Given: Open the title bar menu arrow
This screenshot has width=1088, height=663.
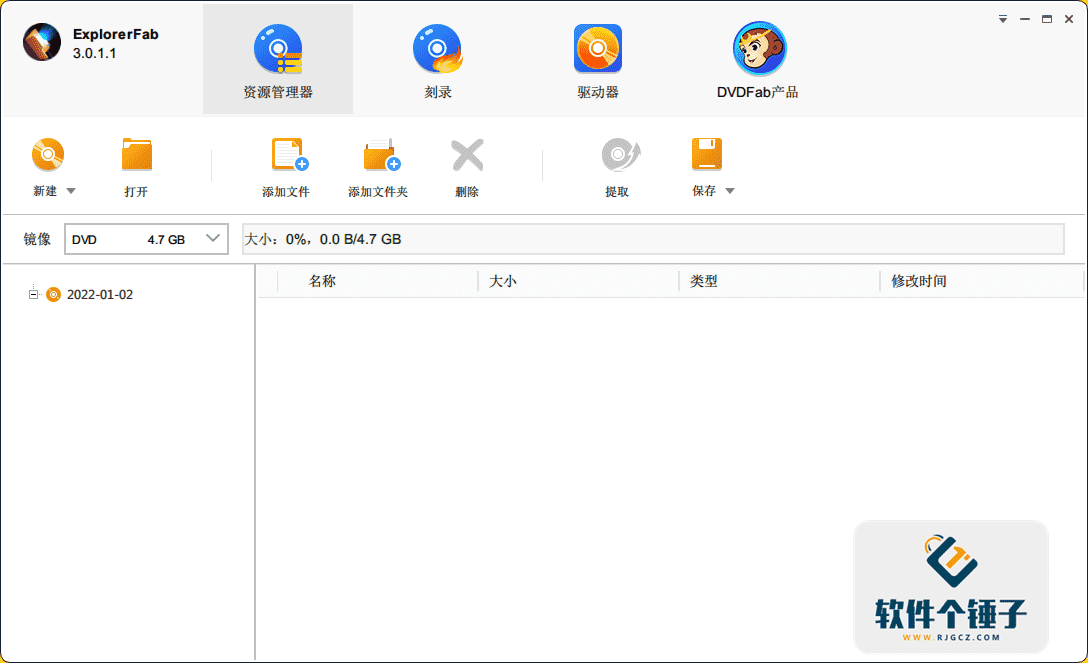Looking at the screenshot, I should tap(1002, 18).
